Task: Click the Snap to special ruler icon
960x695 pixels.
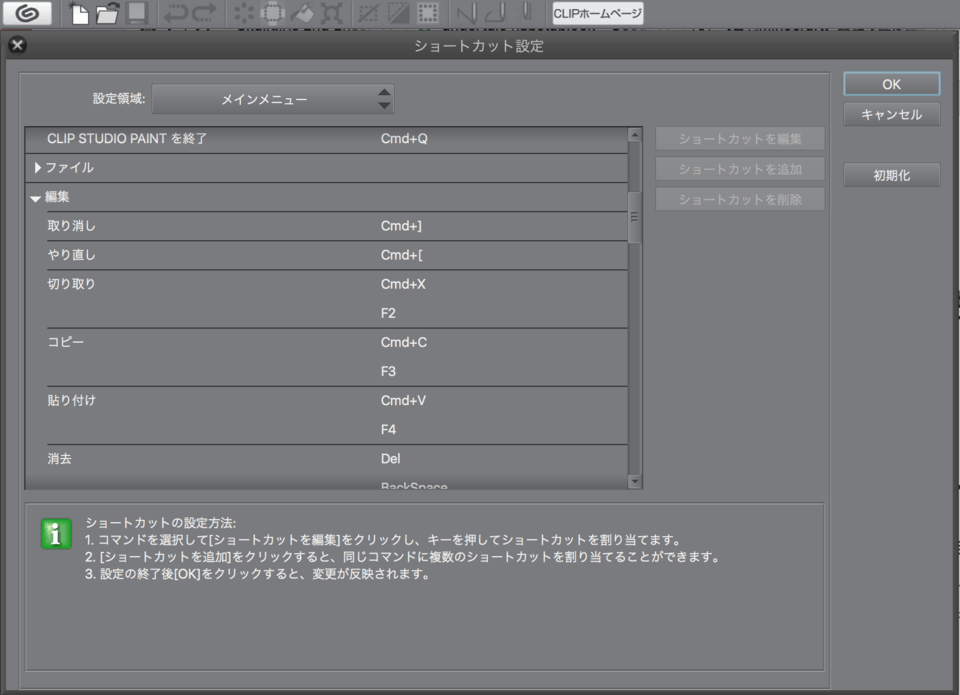Action: tap(496, 13)
